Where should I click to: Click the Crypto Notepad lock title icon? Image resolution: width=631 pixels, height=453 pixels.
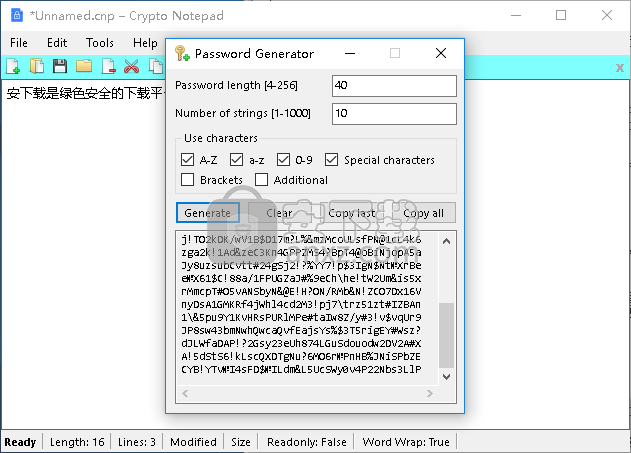click(x=16, y=15)
